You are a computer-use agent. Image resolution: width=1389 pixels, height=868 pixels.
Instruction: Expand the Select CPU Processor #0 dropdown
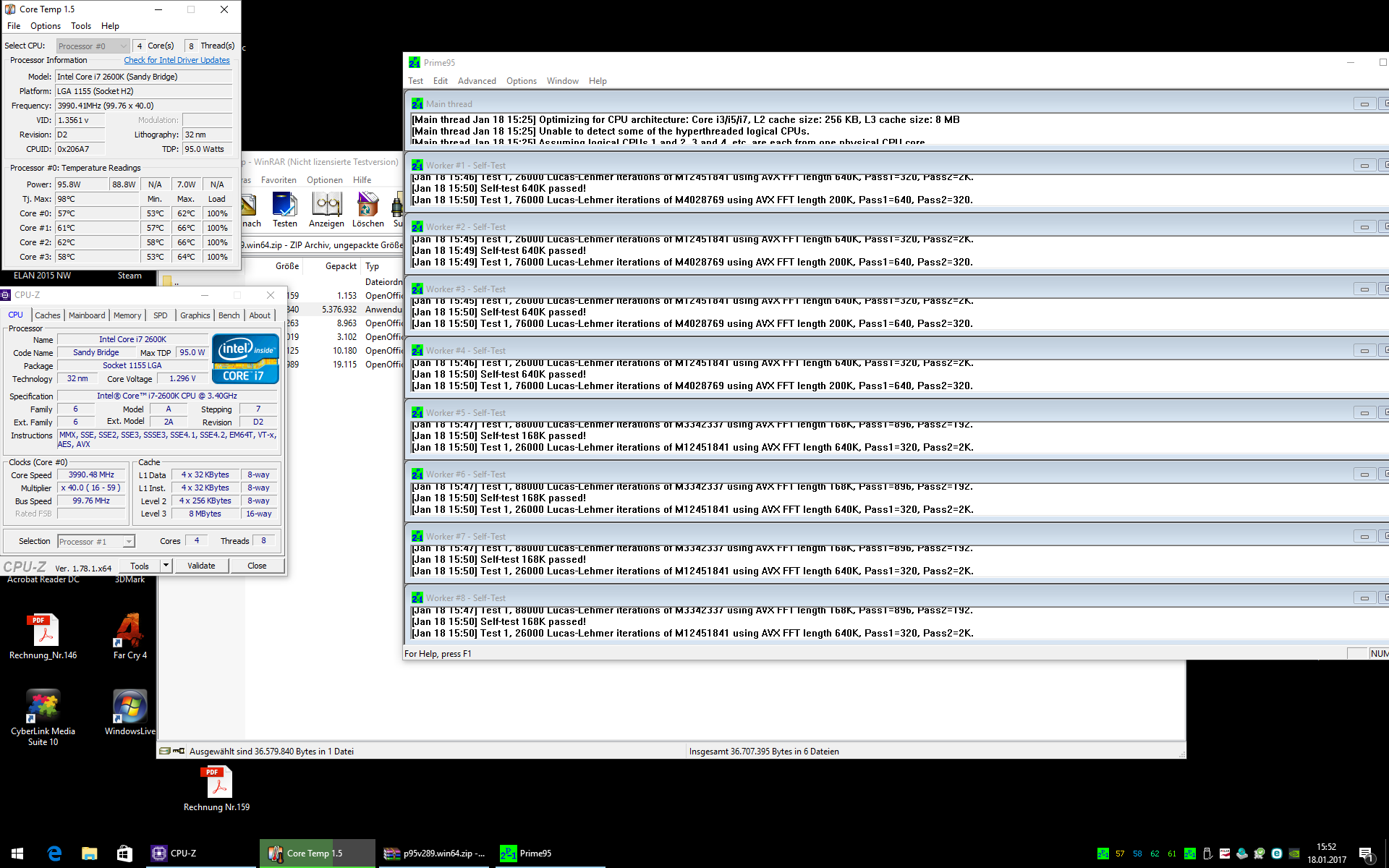[123, 46]
